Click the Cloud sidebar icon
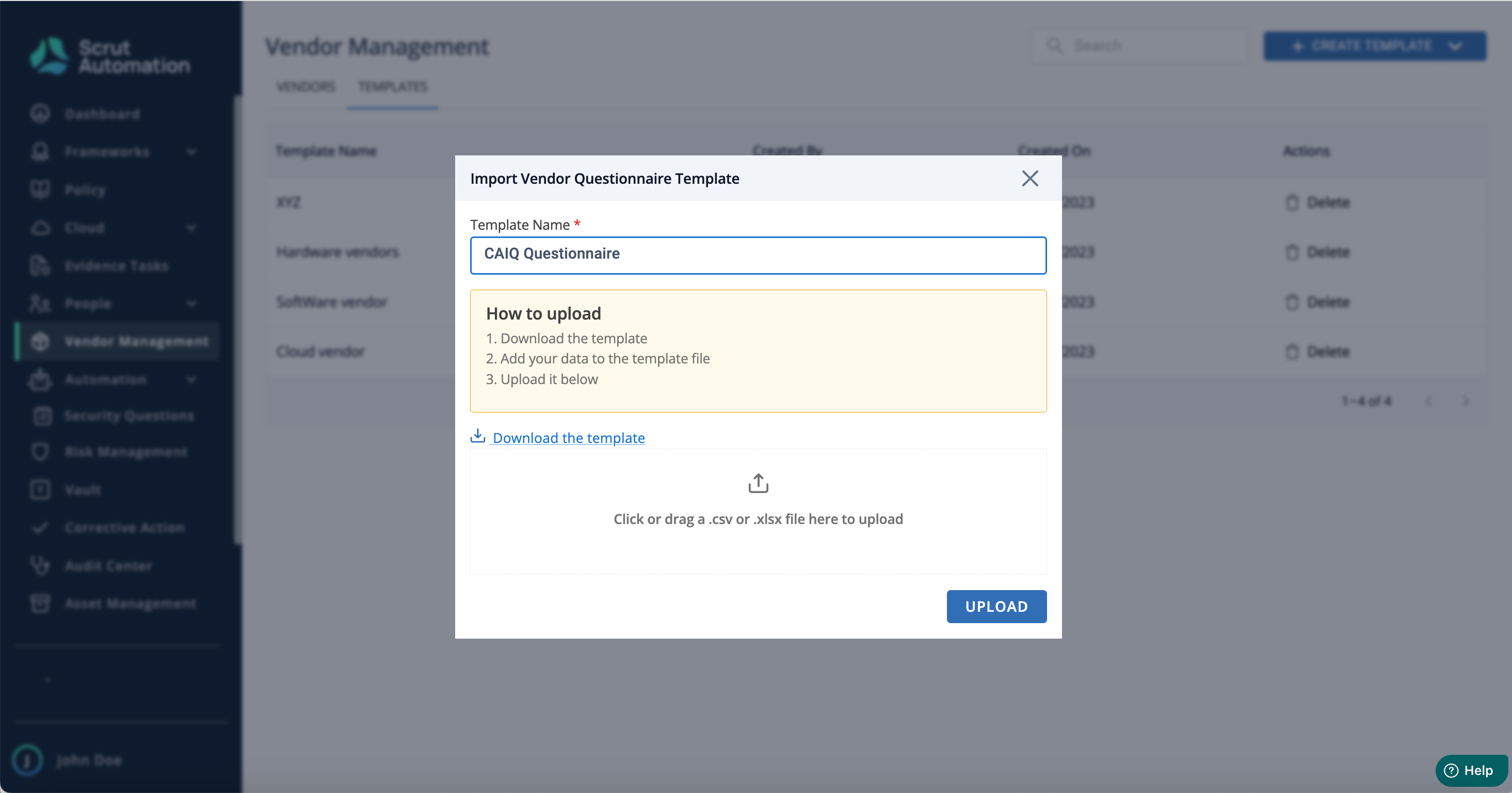 point(40,227)
